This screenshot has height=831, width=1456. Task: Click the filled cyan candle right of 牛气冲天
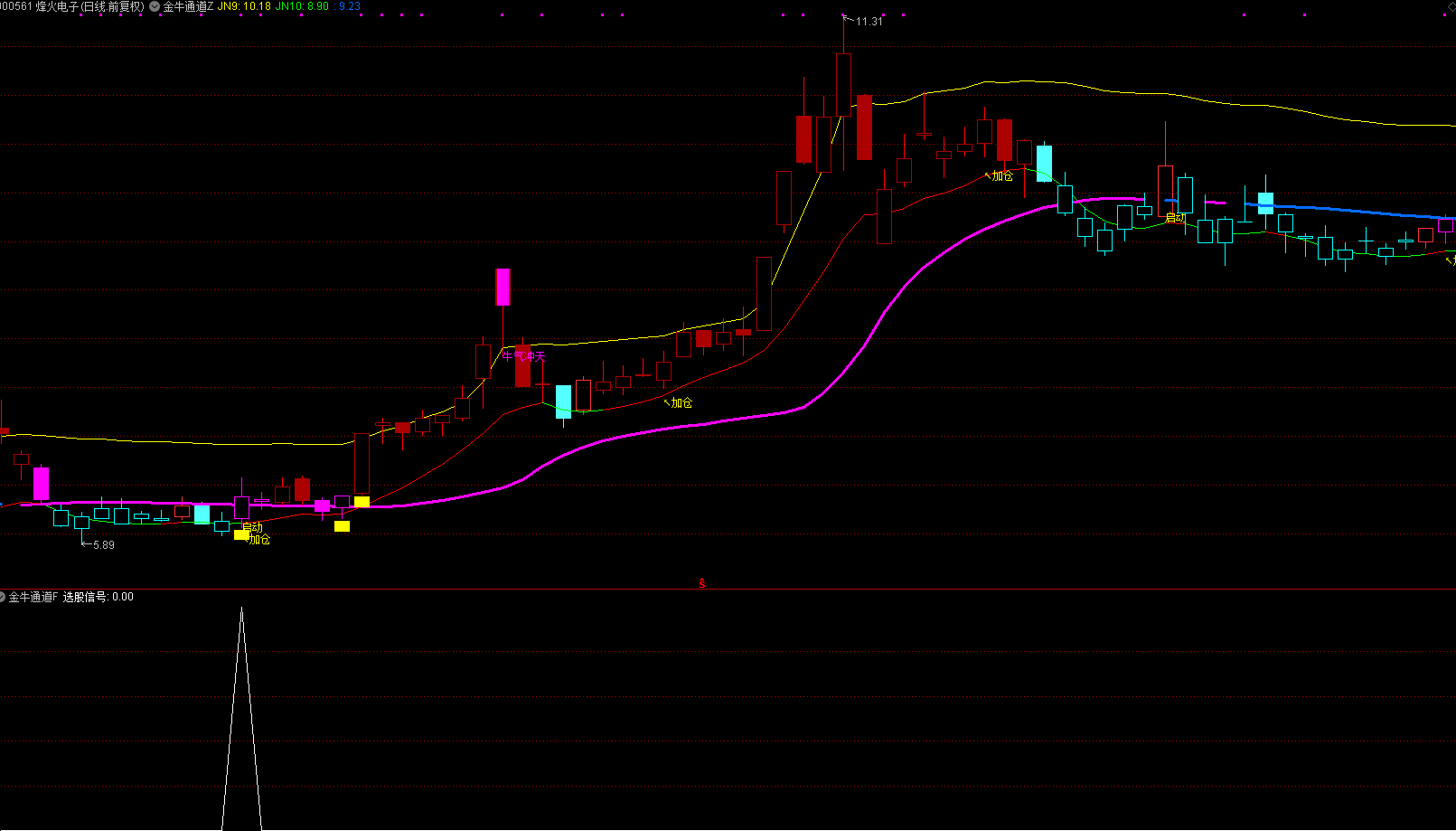pos(563,401)
